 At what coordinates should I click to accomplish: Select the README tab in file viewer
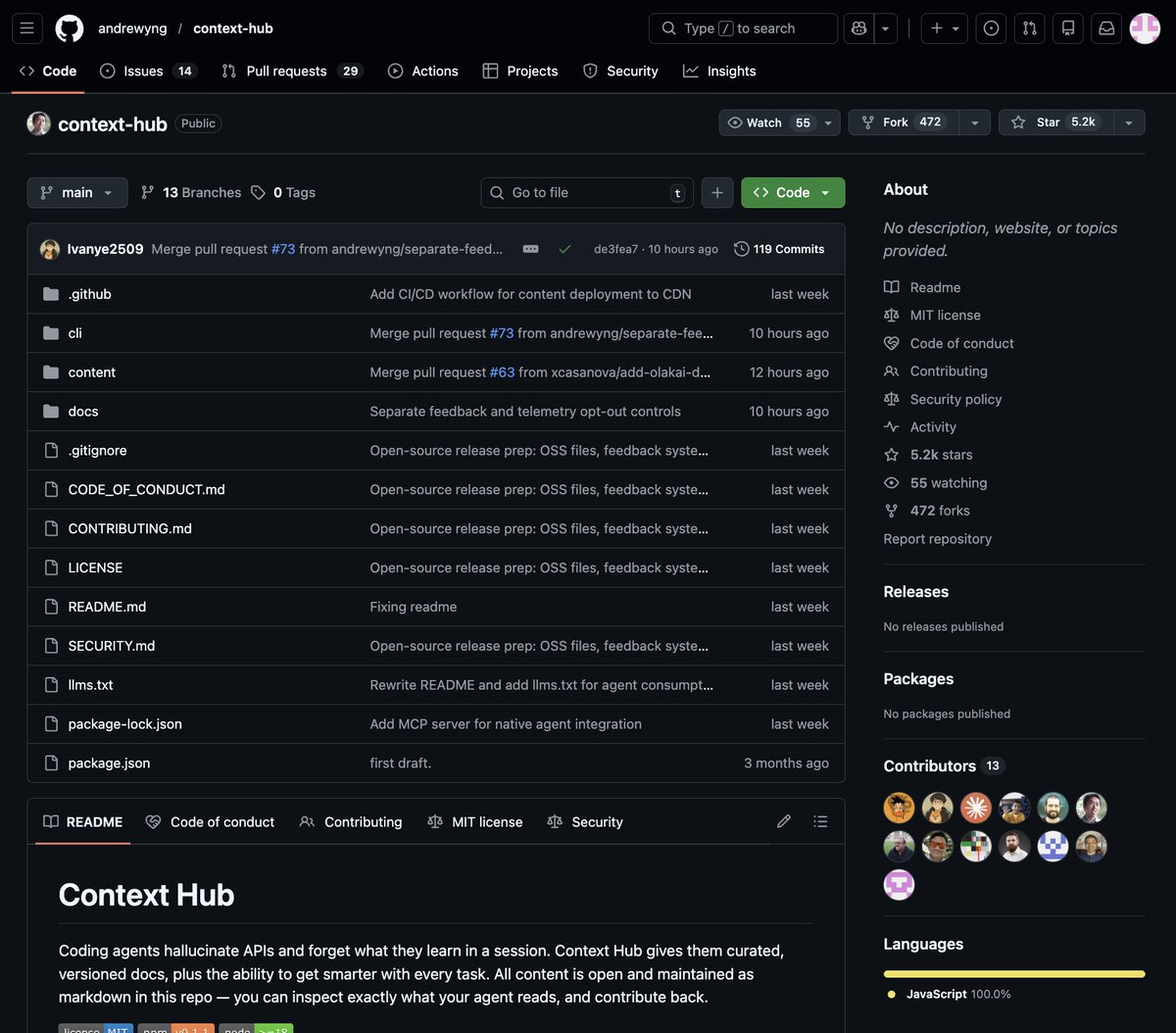tap(83, 821)
